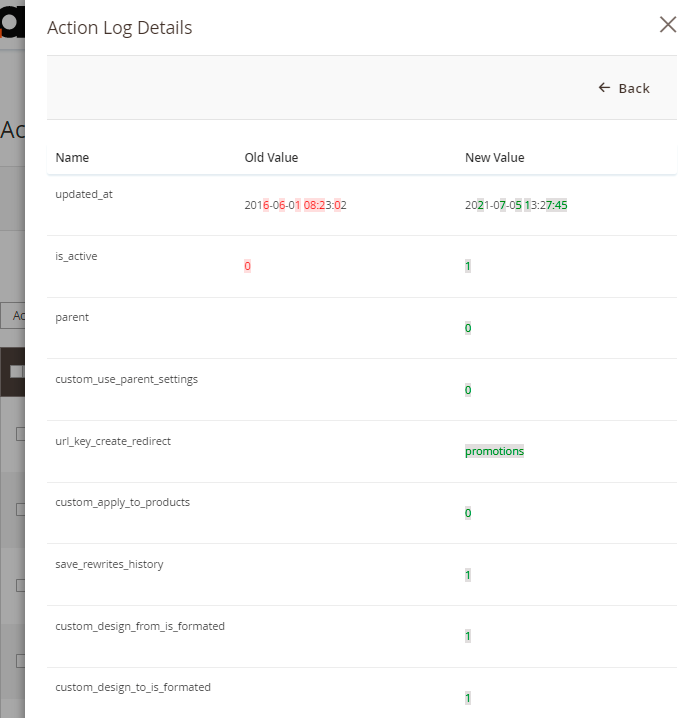Click the custom_use_parent_settings field name
This screenshot has height=718, width=685.
coord(126,379)
